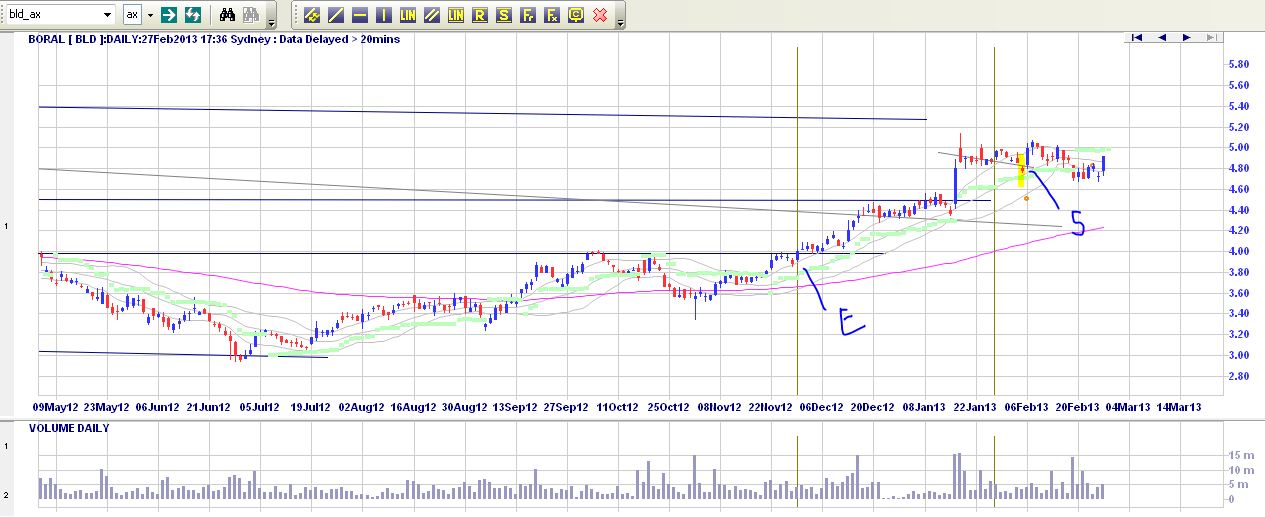1265x517 pixels.
Task: Select the first LIN tool icon
Action: (x=408, y=15)
